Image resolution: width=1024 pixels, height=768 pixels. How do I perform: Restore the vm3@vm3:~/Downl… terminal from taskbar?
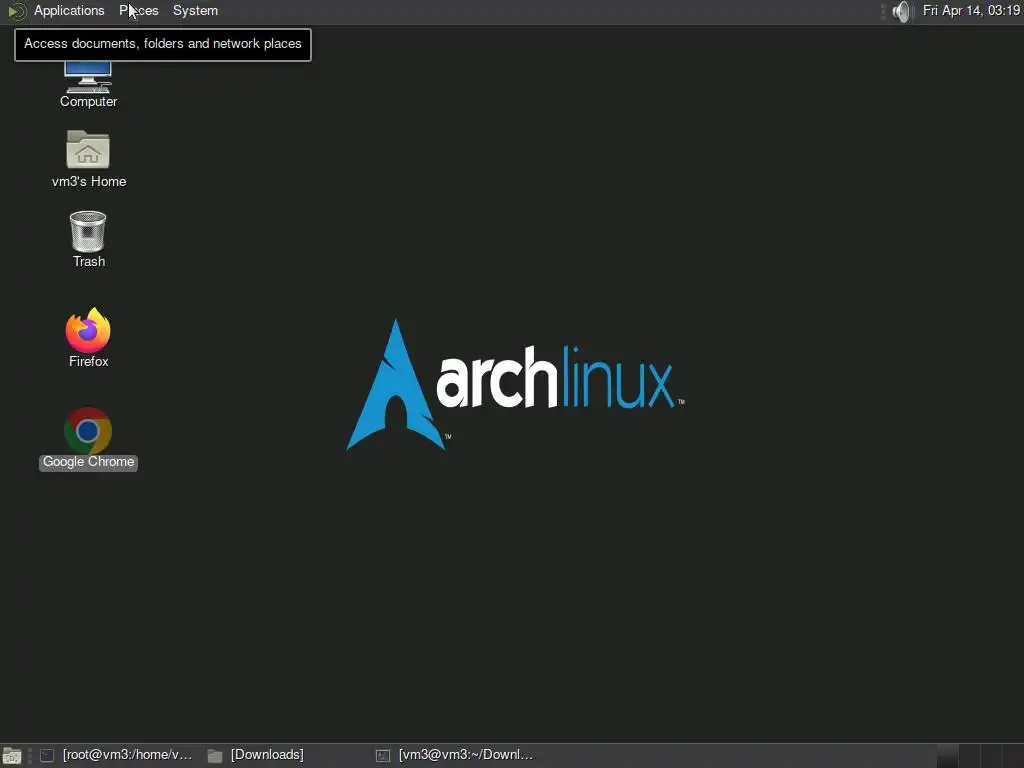click(456, 755)
